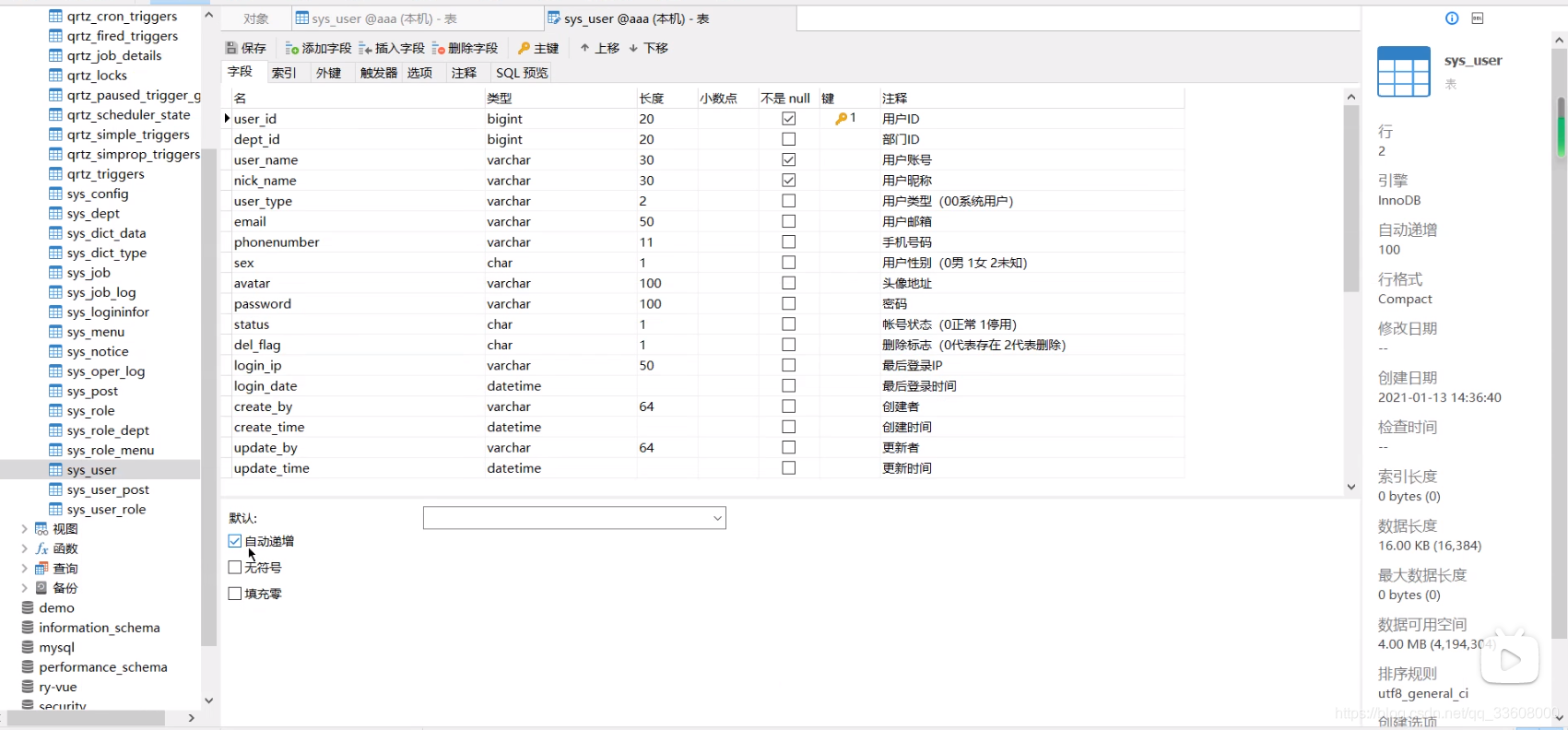The width and height of the screenshot is (1568, 730).
Task: Select the phonenumber field name cell
Action: pyautogui.click(x=358, y=242)
